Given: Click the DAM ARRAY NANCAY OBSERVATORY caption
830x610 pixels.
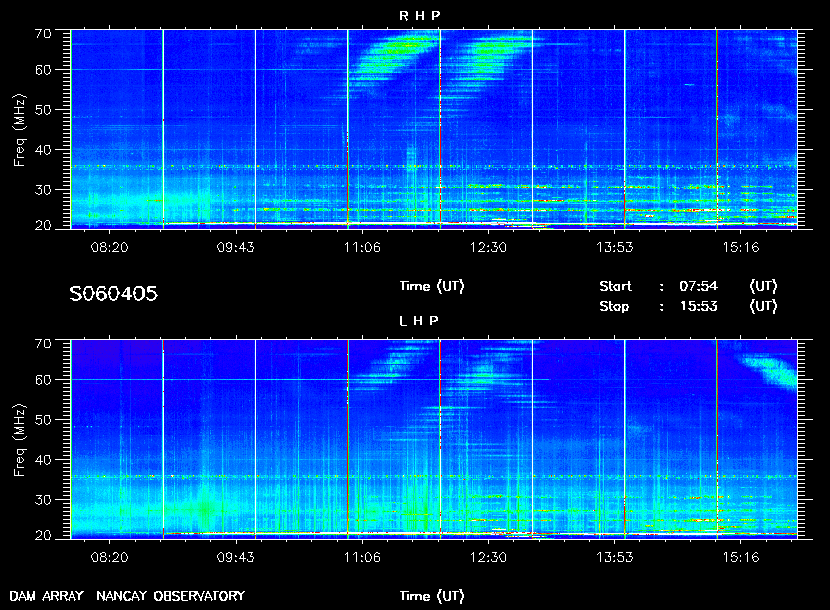Looking at the screenshot, I should 127,596.
